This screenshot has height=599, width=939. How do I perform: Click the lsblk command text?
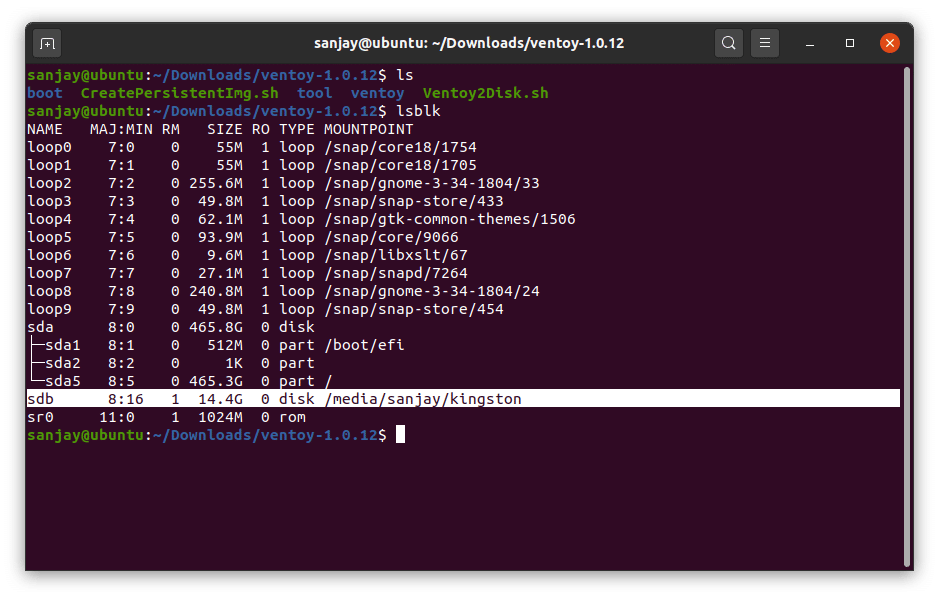418,110
